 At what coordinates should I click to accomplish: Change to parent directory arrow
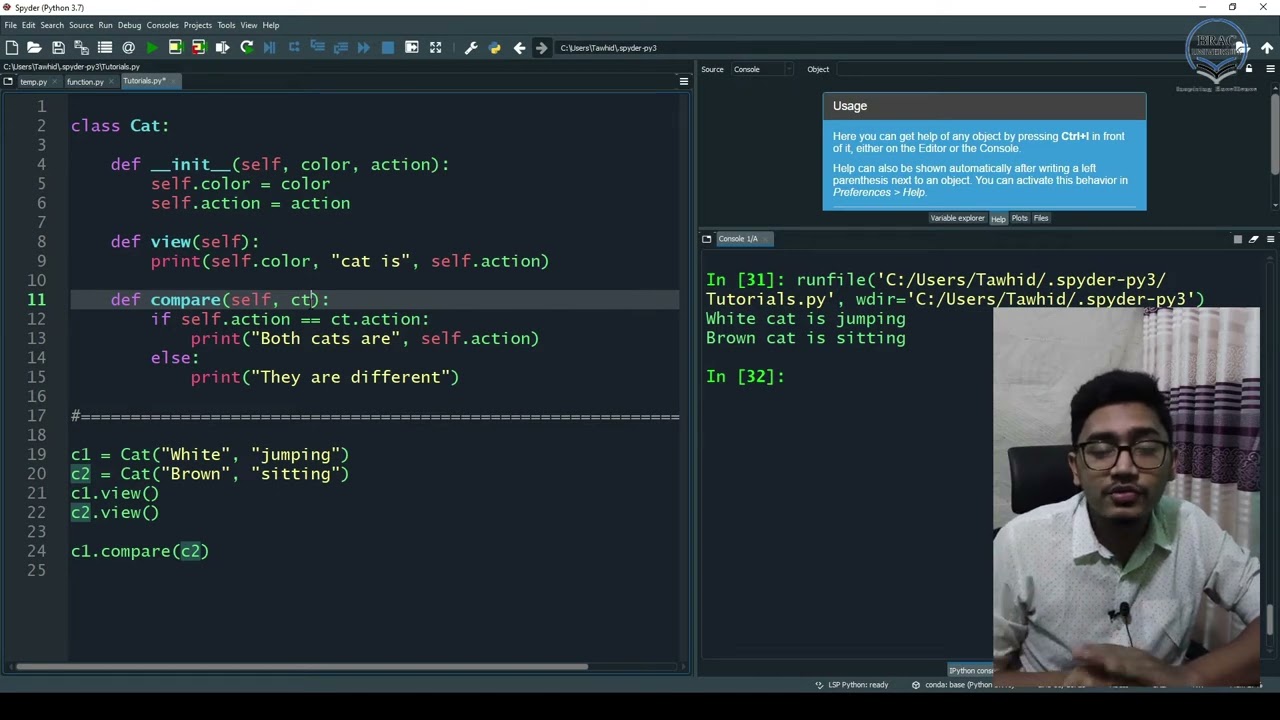coord(1267,47)
